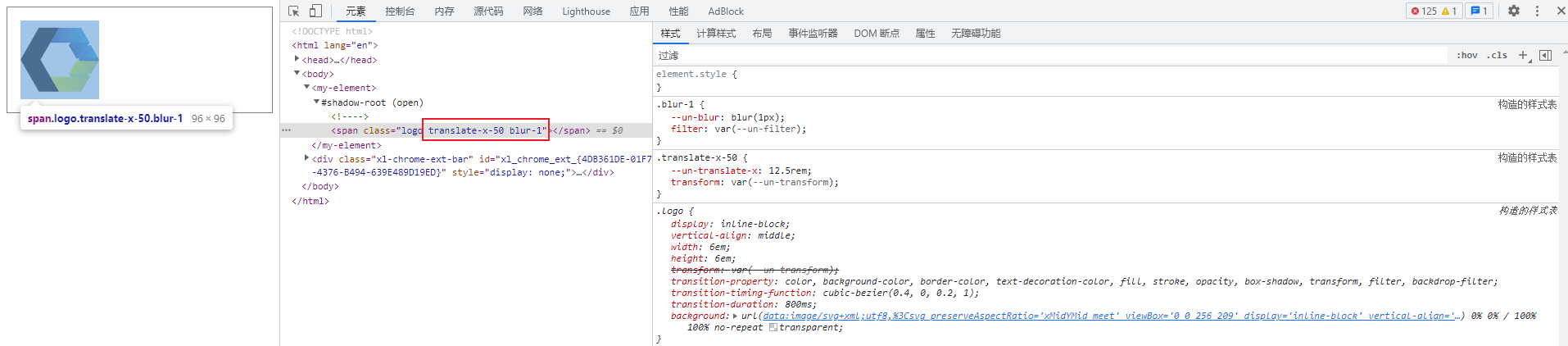The image size is (1568, 346).
Task: Open the background data:image/svg+xml link
Action: point(1108,316)
